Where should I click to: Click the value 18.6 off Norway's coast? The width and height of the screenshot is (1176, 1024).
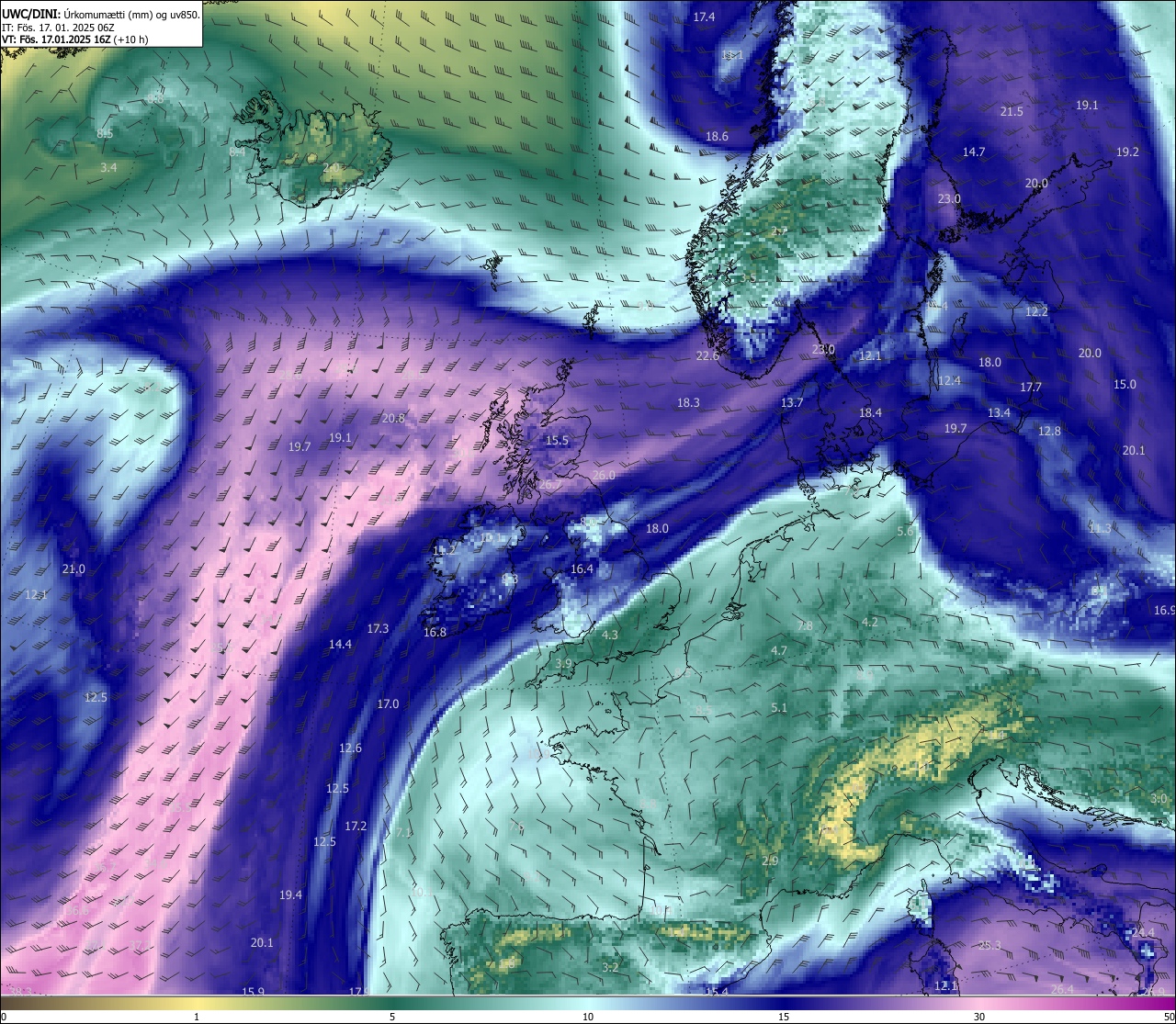click(717, 136)
